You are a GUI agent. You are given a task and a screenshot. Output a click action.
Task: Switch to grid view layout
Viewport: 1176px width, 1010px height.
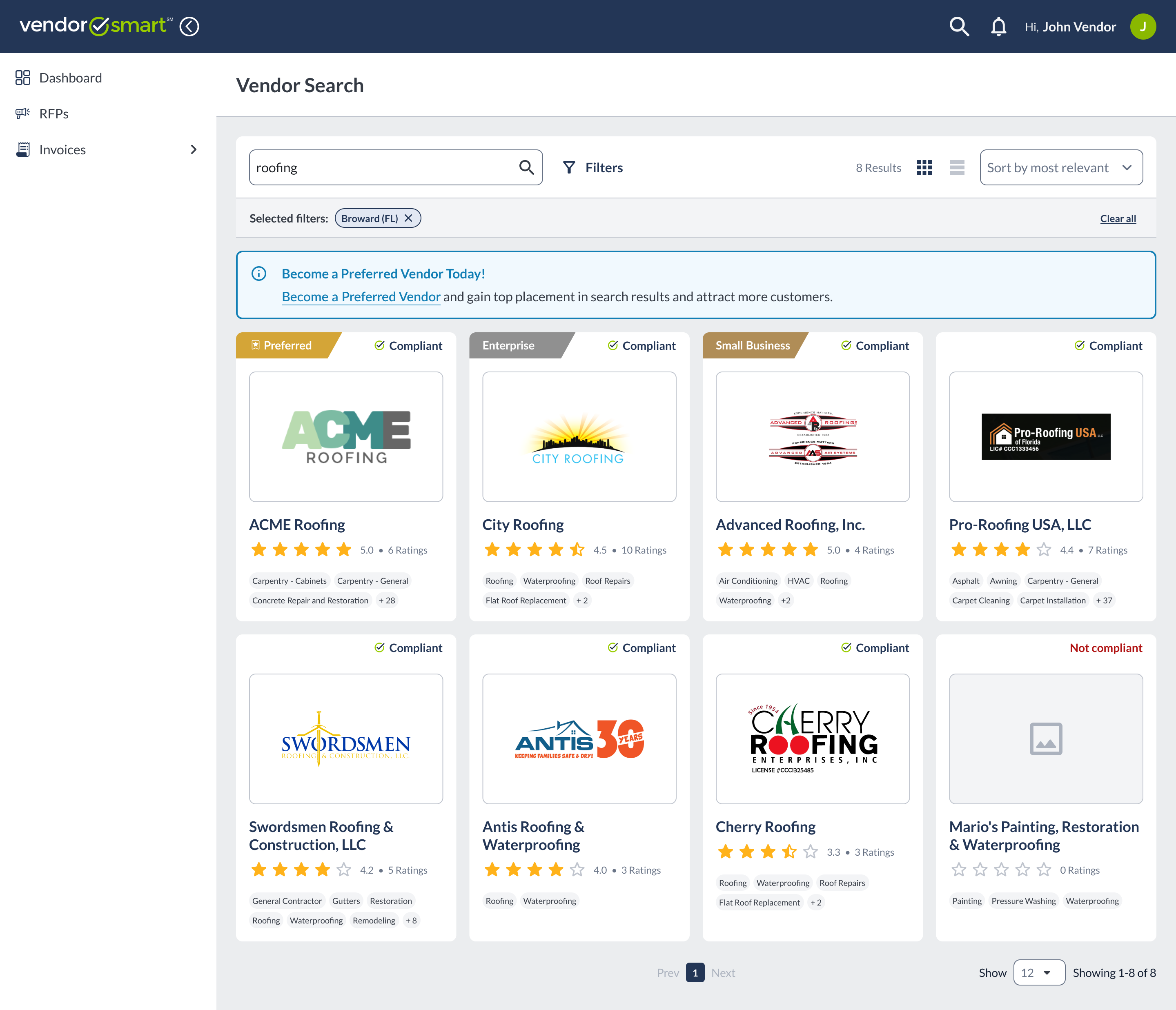[924, 167]
